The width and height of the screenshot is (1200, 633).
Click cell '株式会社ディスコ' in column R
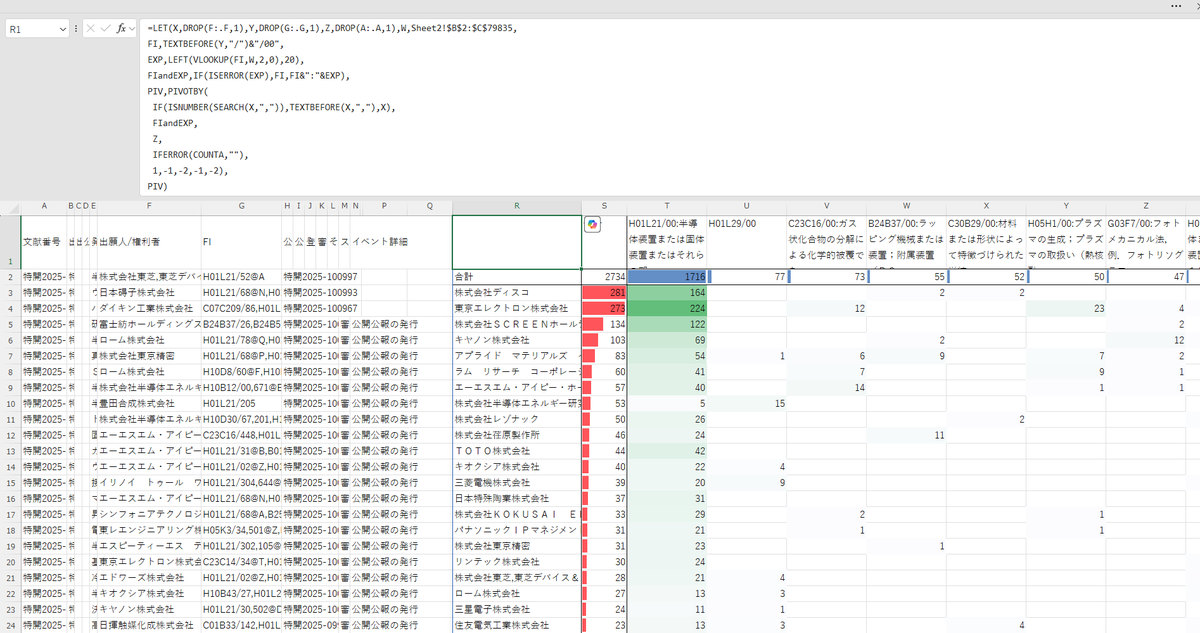(x=517, y=292)
